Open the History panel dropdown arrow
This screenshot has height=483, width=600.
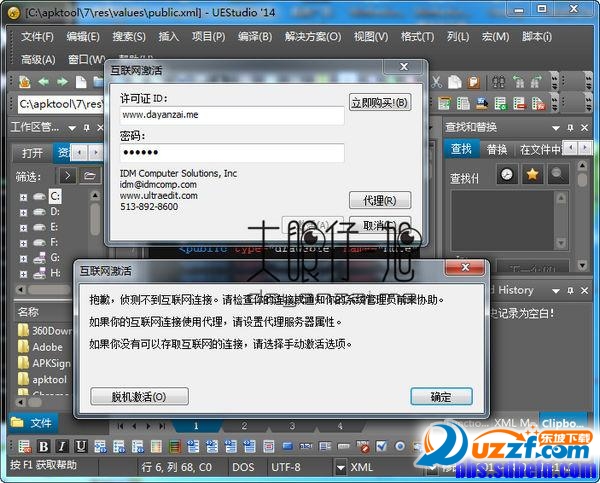coord(556,291)
